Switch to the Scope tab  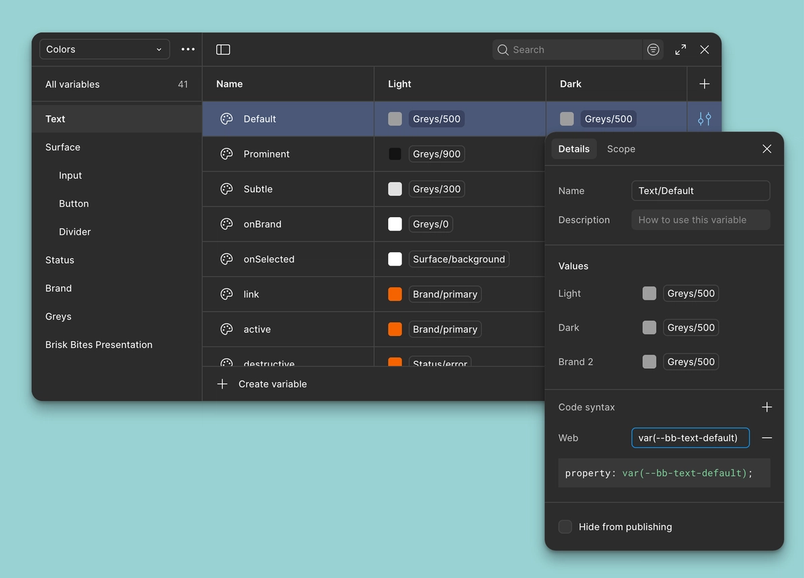(621, 149)
